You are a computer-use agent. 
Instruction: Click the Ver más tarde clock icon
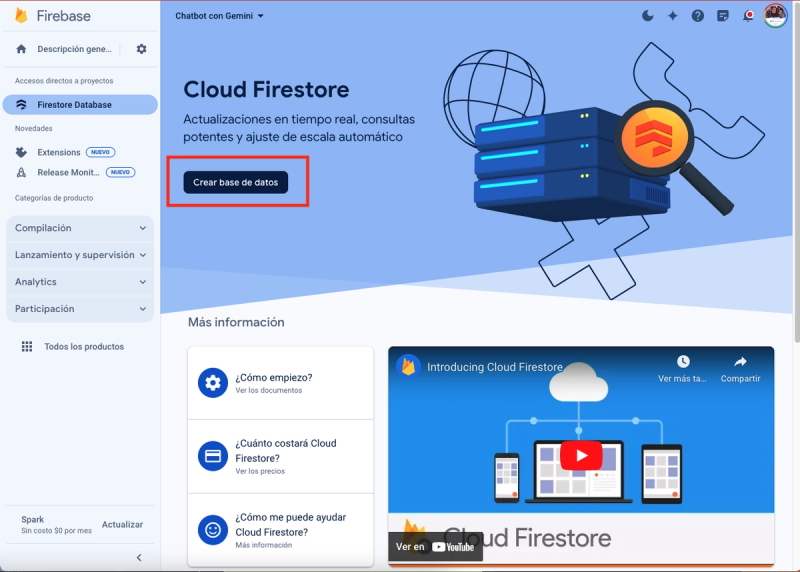[683, 362]
